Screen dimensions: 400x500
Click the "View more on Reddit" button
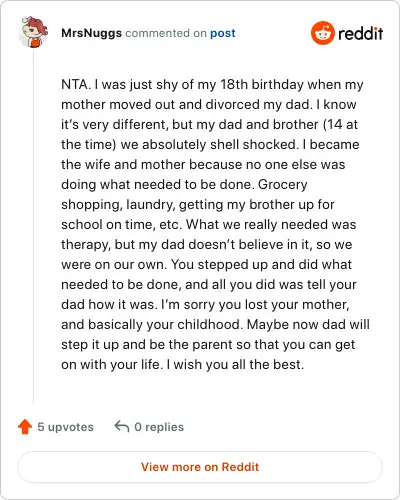pos(200,467)
